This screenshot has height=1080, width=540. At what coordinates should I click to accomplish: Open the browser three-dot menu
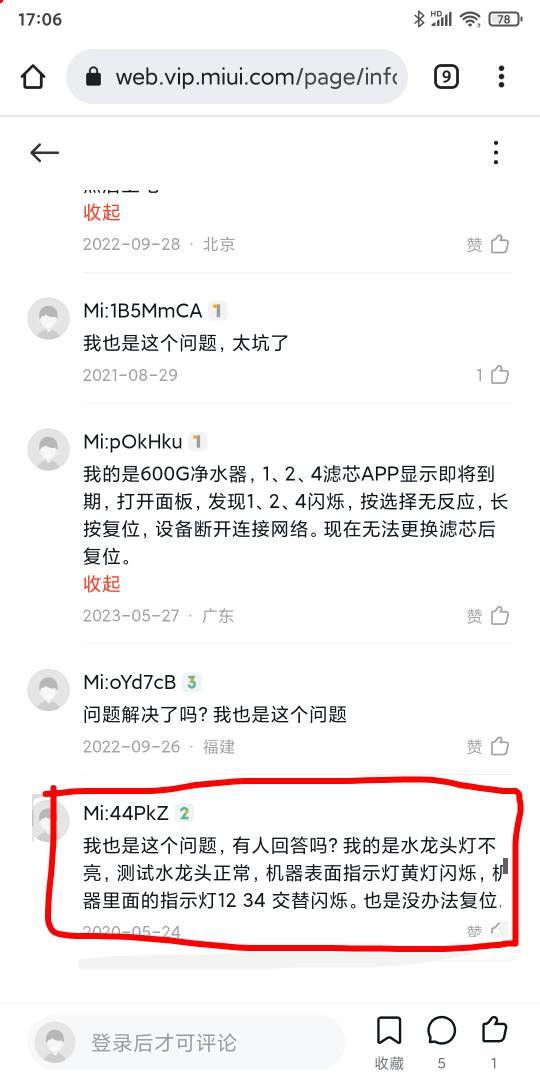click(501, 76)
